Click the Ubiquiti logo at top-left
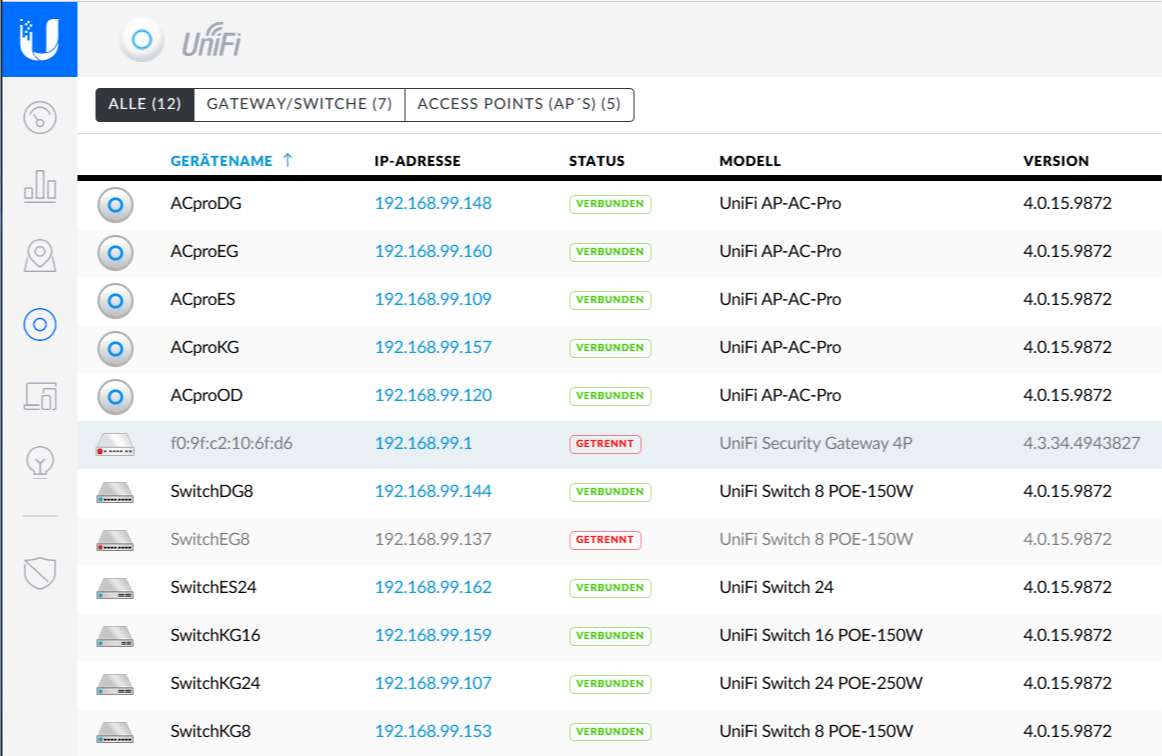Screen dimensions: 1162x756 click(39, 39)
